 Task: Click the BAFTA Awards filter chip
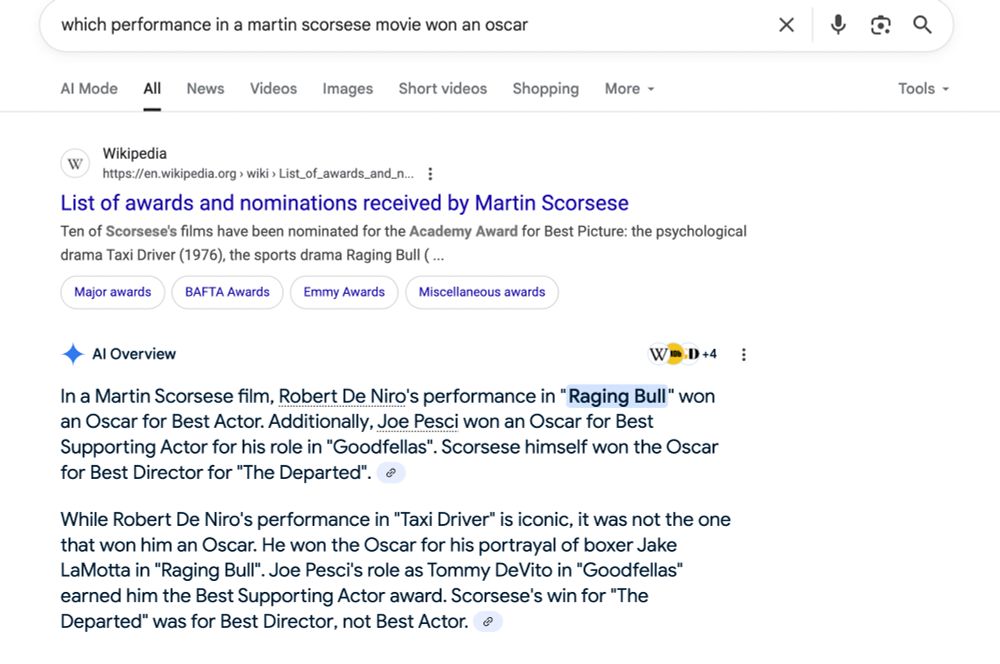[227, 292]
